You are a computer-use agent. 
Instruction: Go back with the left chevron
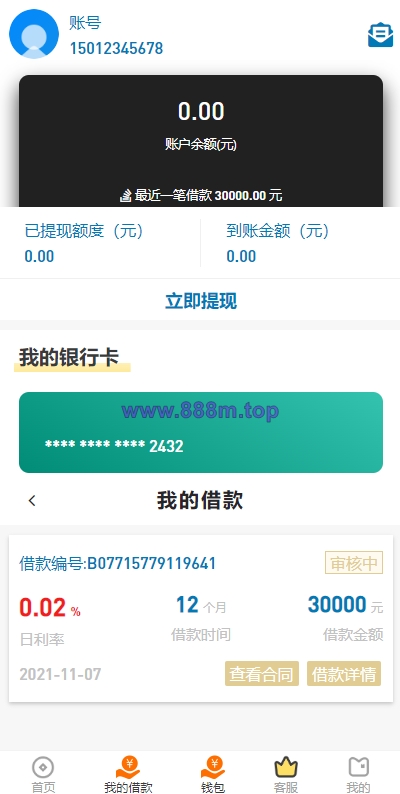32,501
